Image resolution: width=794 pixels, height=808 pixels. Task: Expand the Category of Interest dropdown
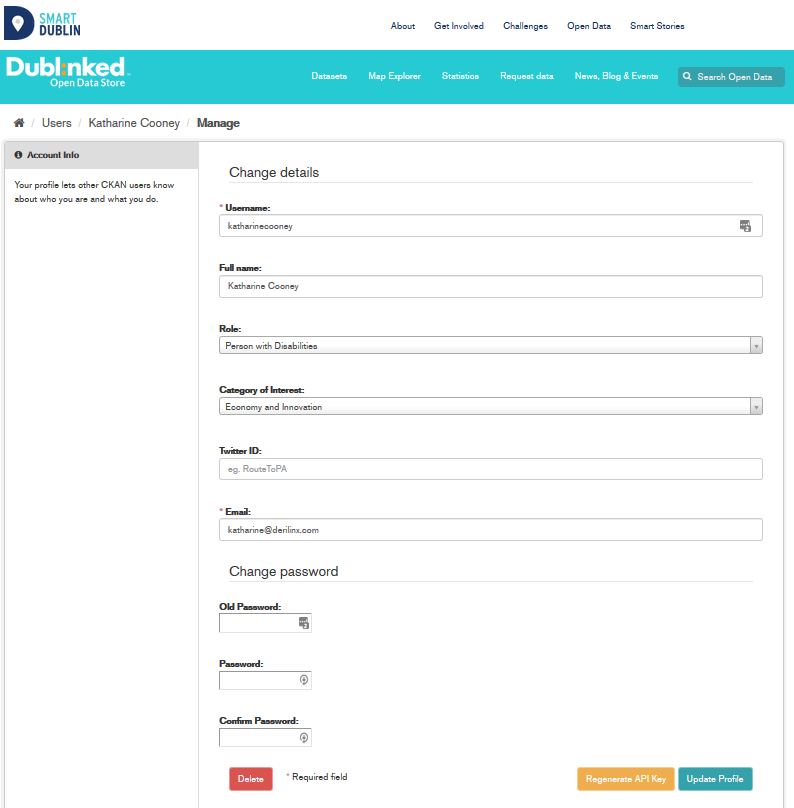pyautogui.click(x=490, y=407)
